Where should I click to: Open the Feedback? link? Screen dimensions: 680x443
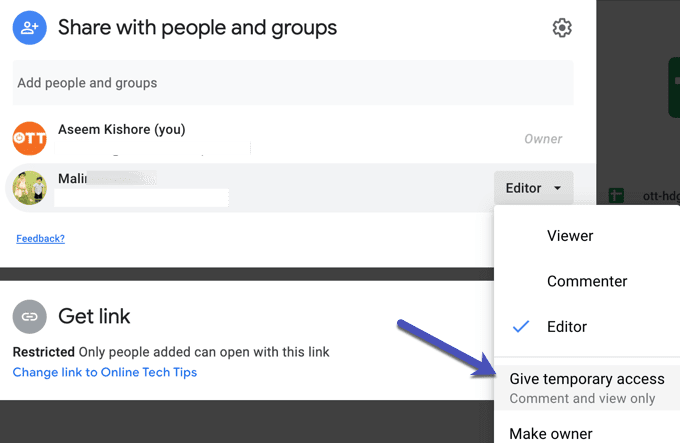click(x=40, y=239)
